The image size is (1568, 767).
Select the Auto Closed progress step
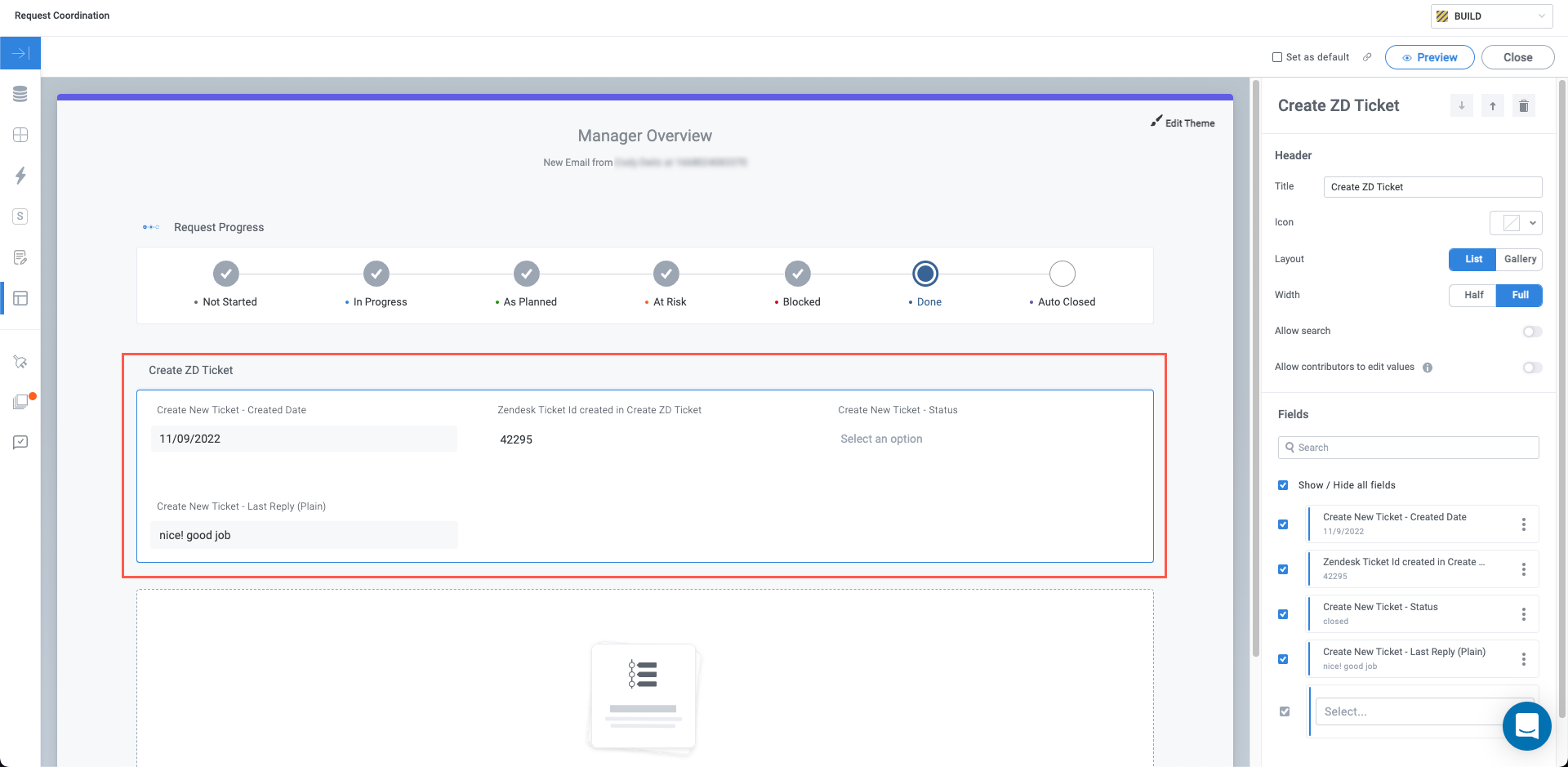pyautogui.click(x=1062, y=274)
